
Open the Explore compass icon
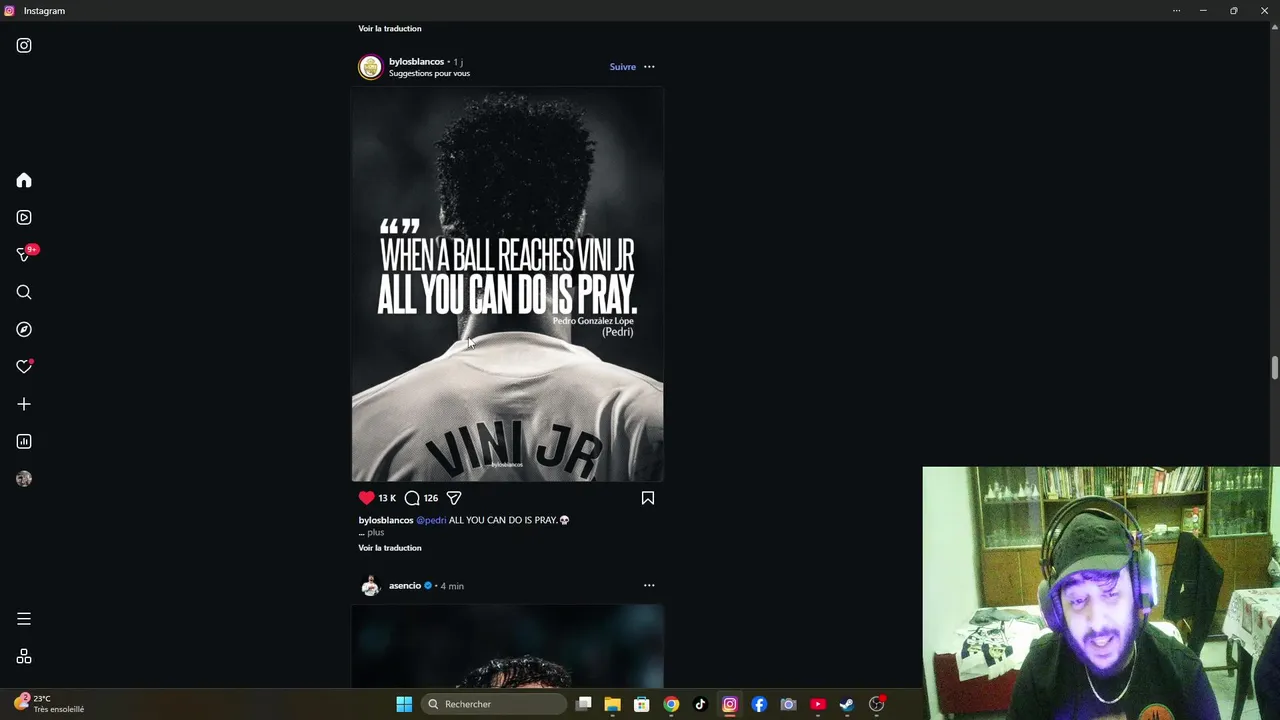click(24, 329)
